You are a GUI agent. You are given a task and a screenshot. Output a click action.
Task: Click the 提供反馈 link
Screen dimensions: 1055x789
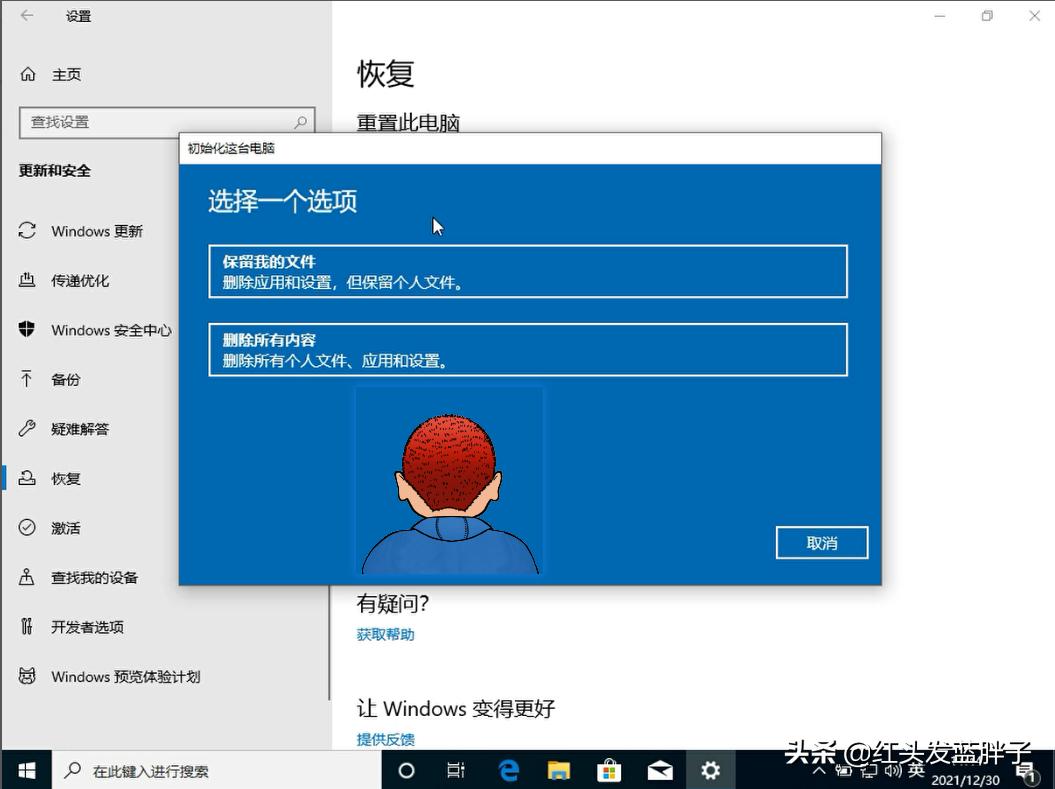tap(385, 739)
